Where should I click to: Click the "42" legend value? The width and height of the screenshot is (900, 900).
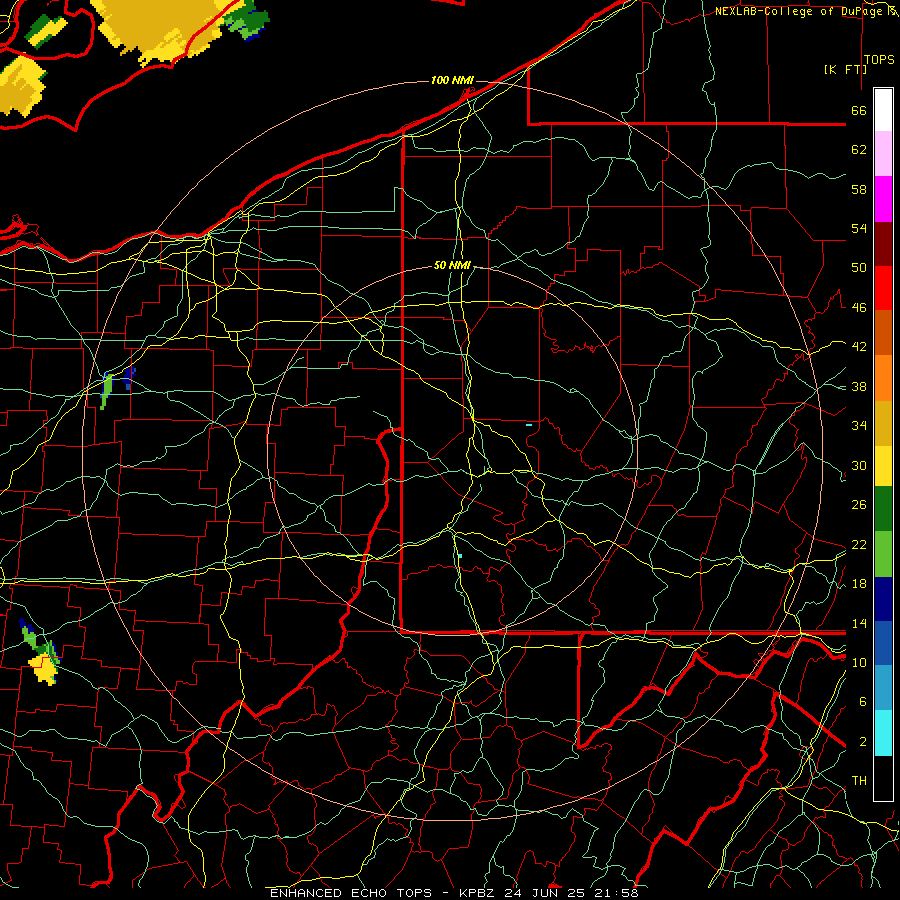(859, 346)
